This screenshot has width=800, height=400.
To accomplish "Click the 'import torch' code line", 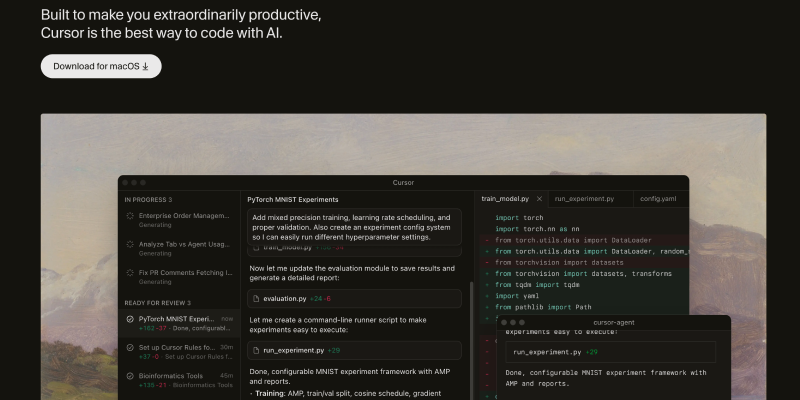I will [519, 218].
